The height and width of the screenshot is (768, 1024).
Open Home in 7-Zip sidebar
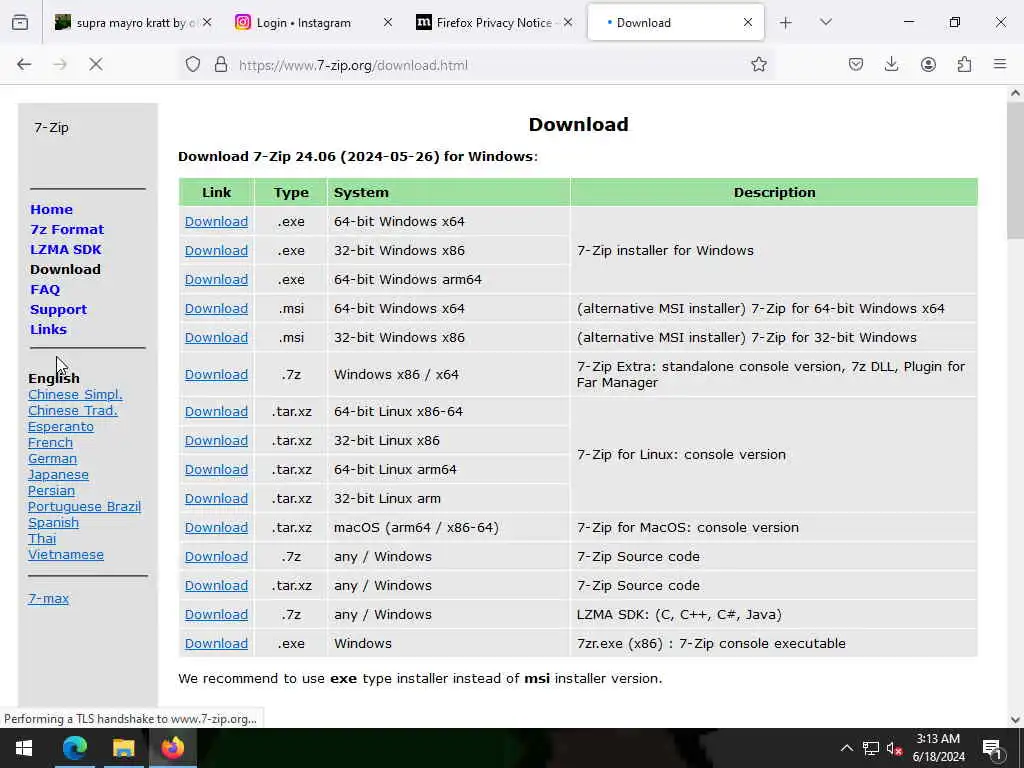52,210
